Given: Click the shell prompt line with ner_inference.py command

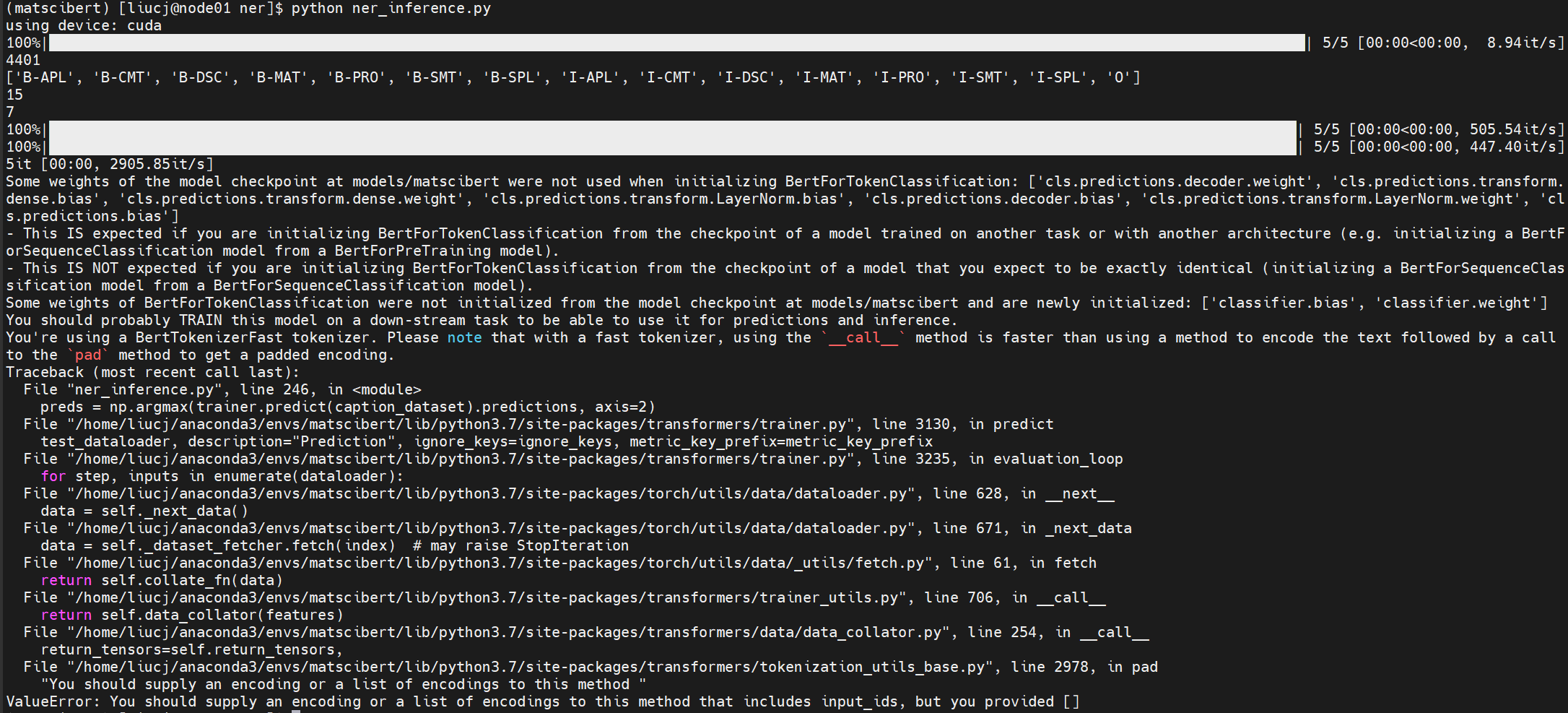Looking at the screenshot, I should click(x=245, y=9).
